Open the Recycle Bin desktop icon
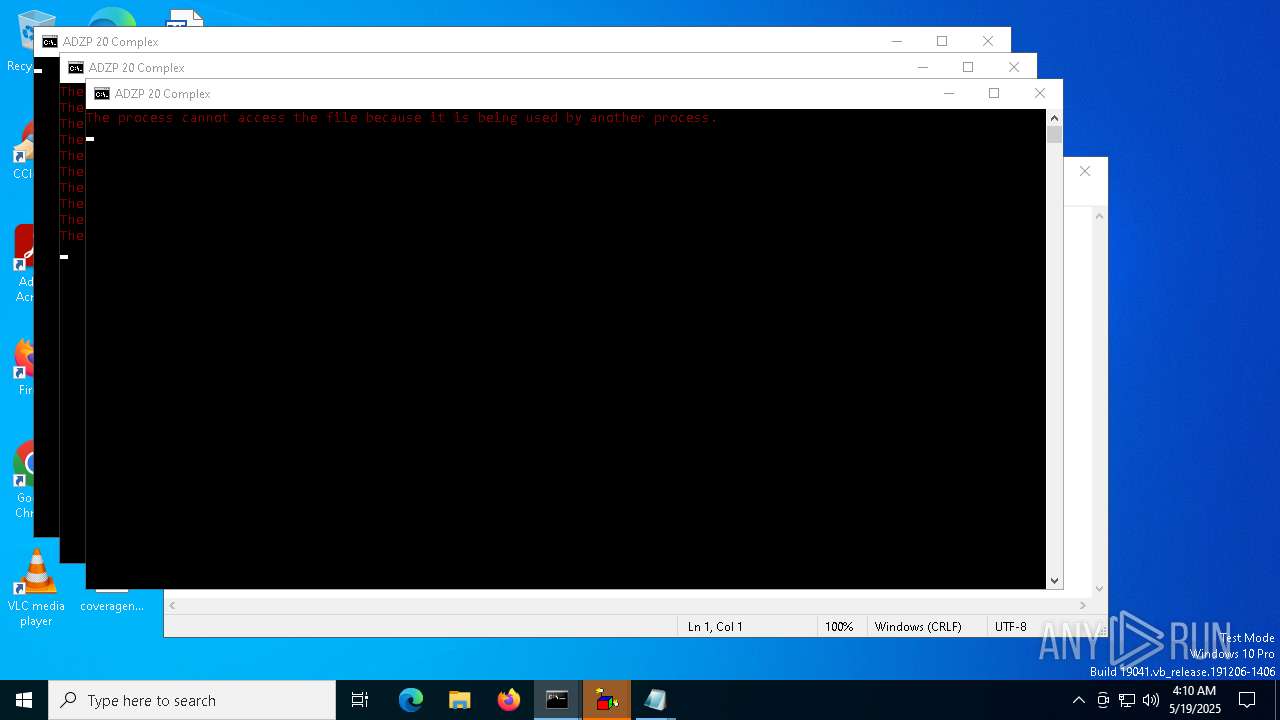 (x=22, y=40)
